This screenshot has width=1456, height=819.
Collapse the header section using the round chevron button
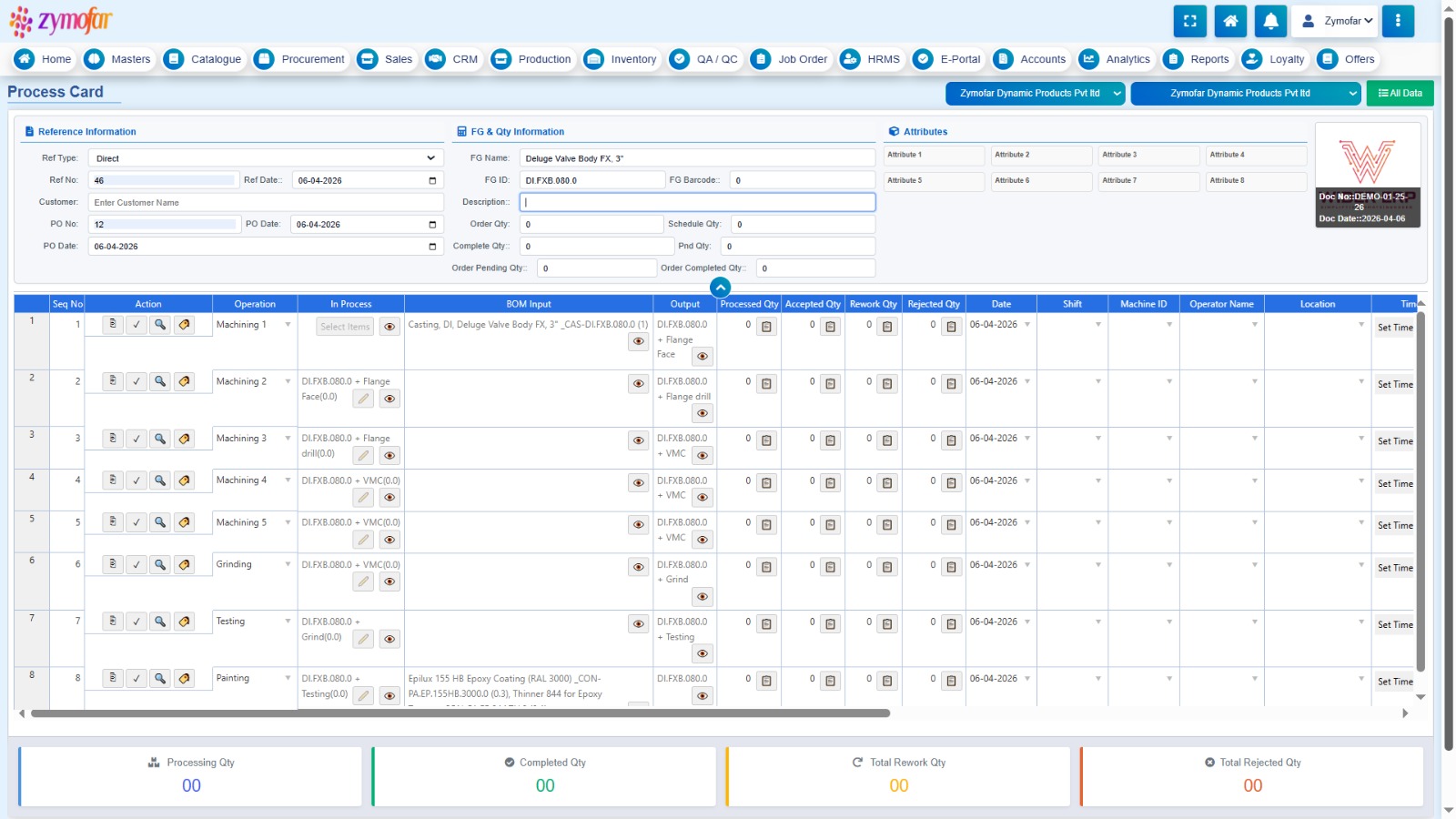[720, 288]
